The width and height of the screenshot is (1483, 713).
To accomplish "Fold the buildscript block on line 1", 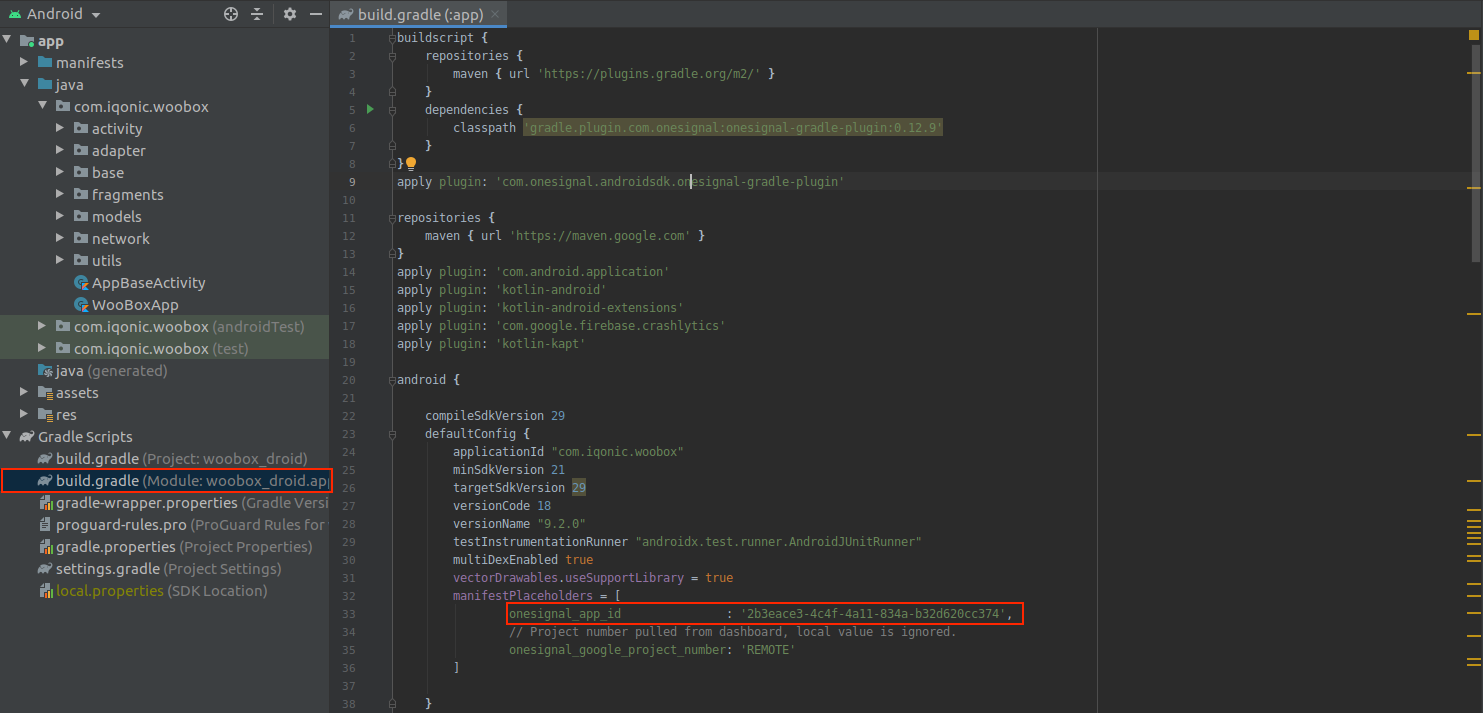I will (x=393, y=37).
